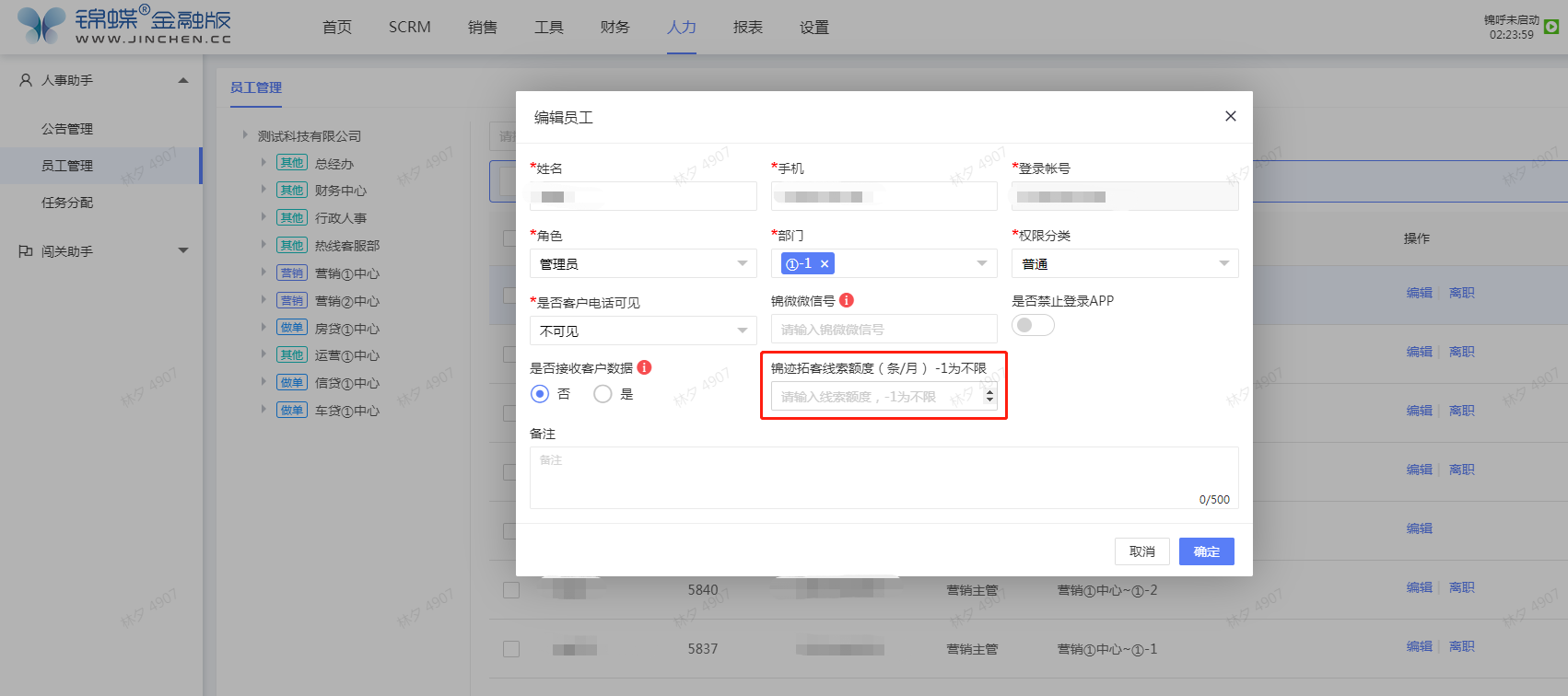This screenshot has width=1568, height=696.
Task: Select 否 for receiving customer data
Action: click(x=540, y=394)
